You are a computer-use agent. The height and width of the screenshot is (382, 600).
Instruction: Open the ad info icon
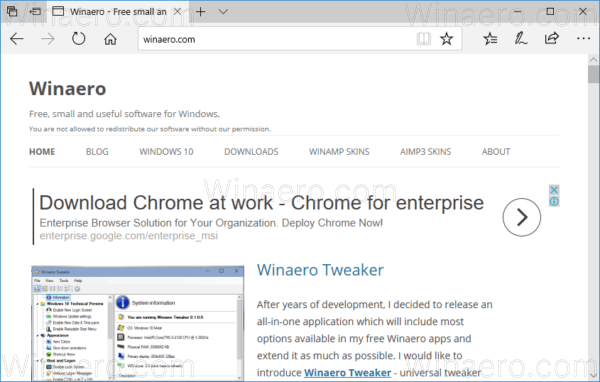pos(554,201)
